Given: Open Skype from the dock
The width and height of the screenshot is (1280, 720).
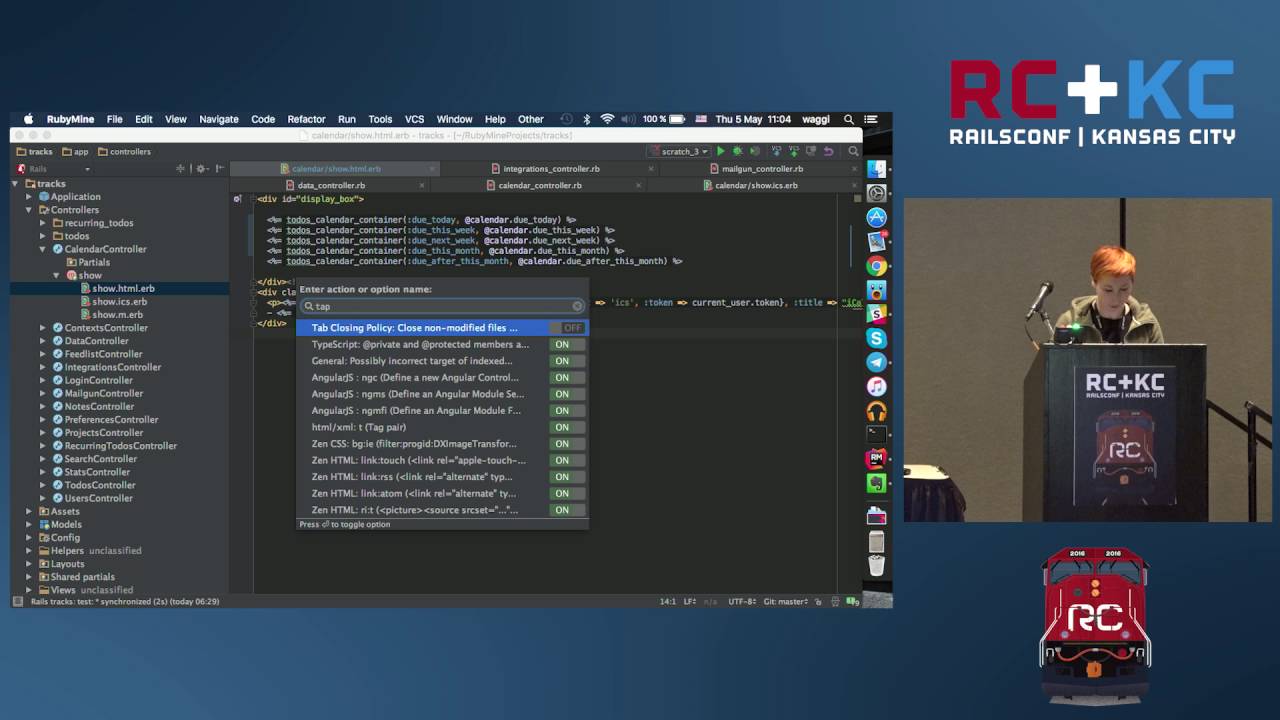Looking at the screenshot, I should pyautogui.click(x=876, y=338).
